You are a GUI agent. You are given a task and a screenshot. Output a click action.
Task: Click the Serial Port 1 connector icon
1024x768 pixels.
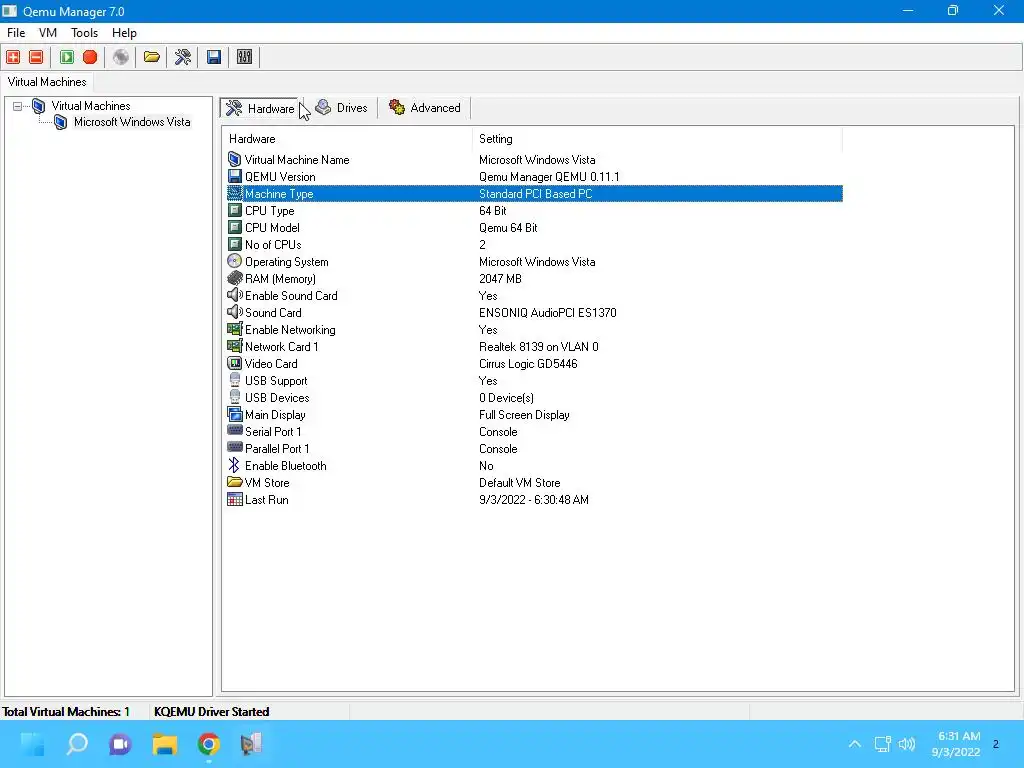pos(234,430)
